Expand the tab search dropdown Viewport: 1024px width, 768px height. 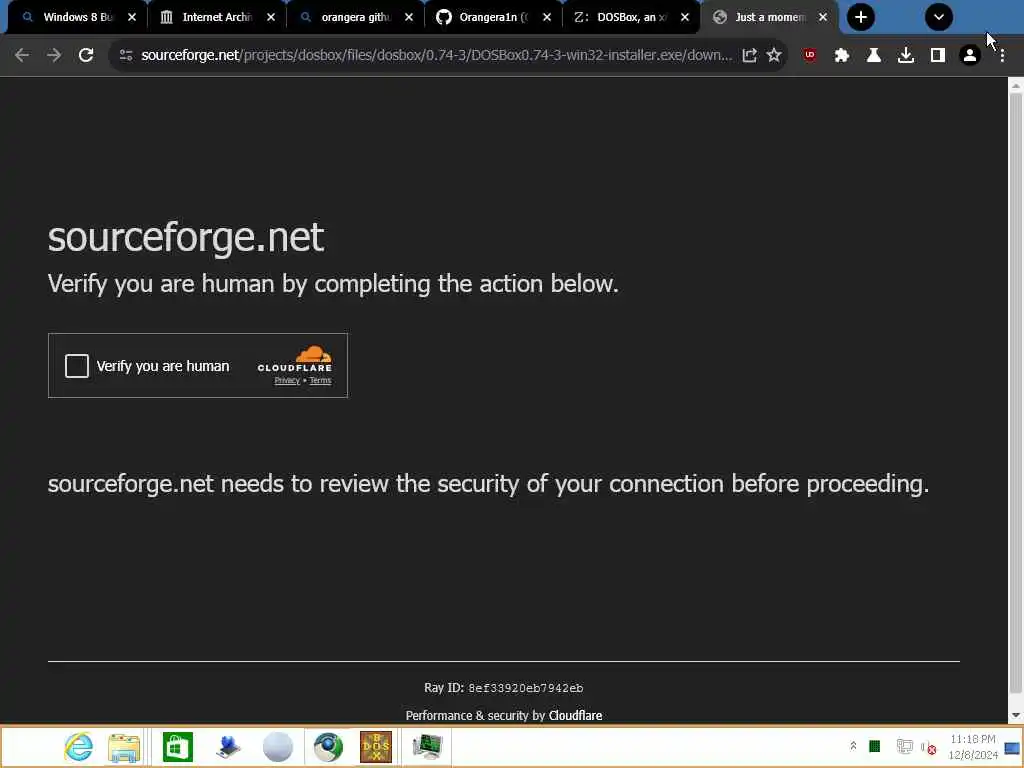(938, 17)
